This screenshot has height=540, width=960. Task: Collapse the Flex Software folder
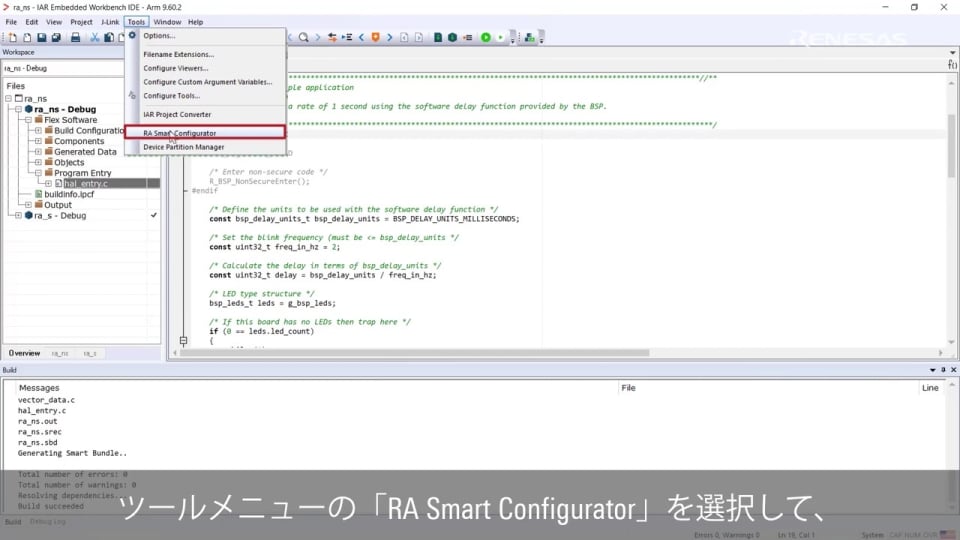pos(29,120)
